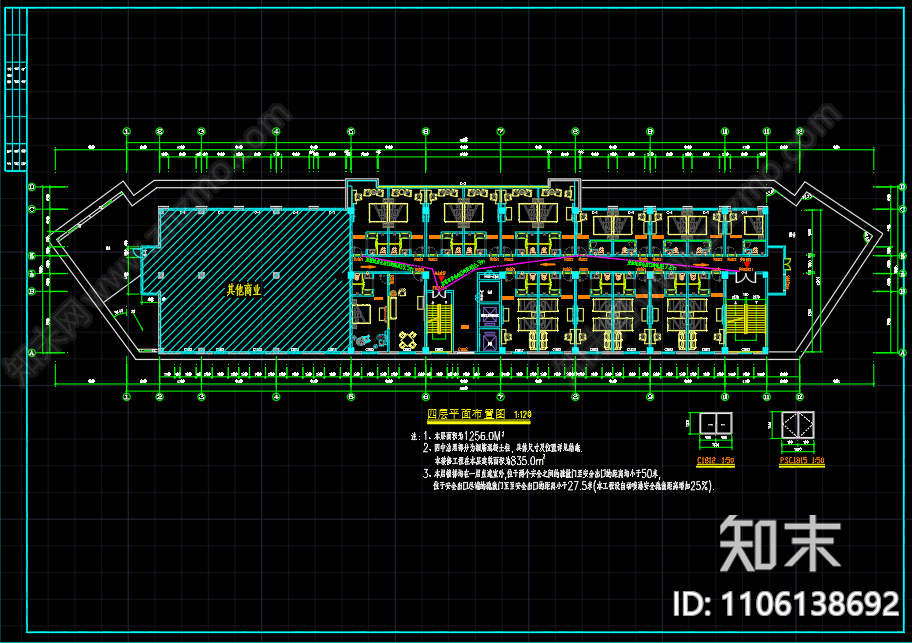This screenshot has width=912, height=643.
Task: Click axis bubble 8 in bottom row
Action: [x=575, y=397]
